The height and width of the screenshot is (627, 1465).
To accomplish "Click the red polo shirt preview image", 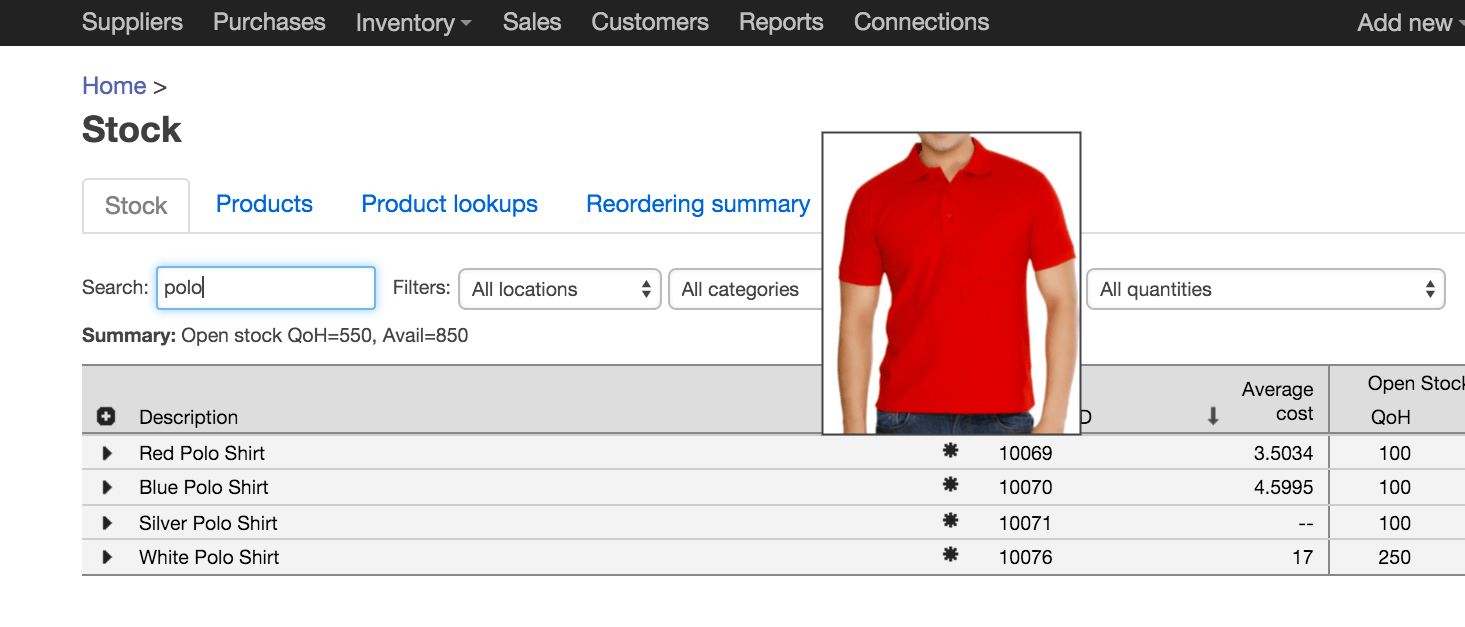I will tap(951, 284).
